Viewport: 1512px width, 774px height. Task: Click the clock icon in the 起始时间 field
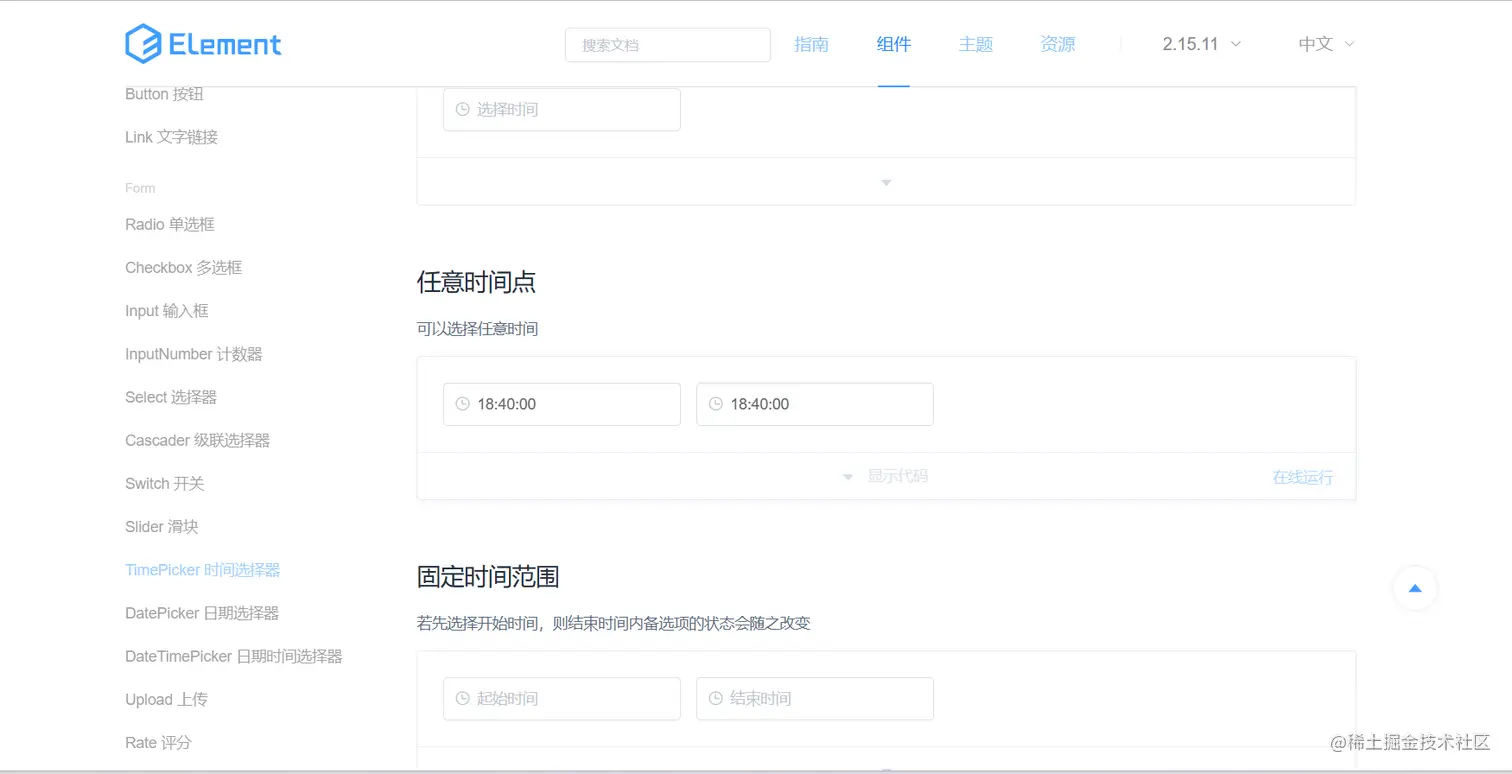(461, 698)
